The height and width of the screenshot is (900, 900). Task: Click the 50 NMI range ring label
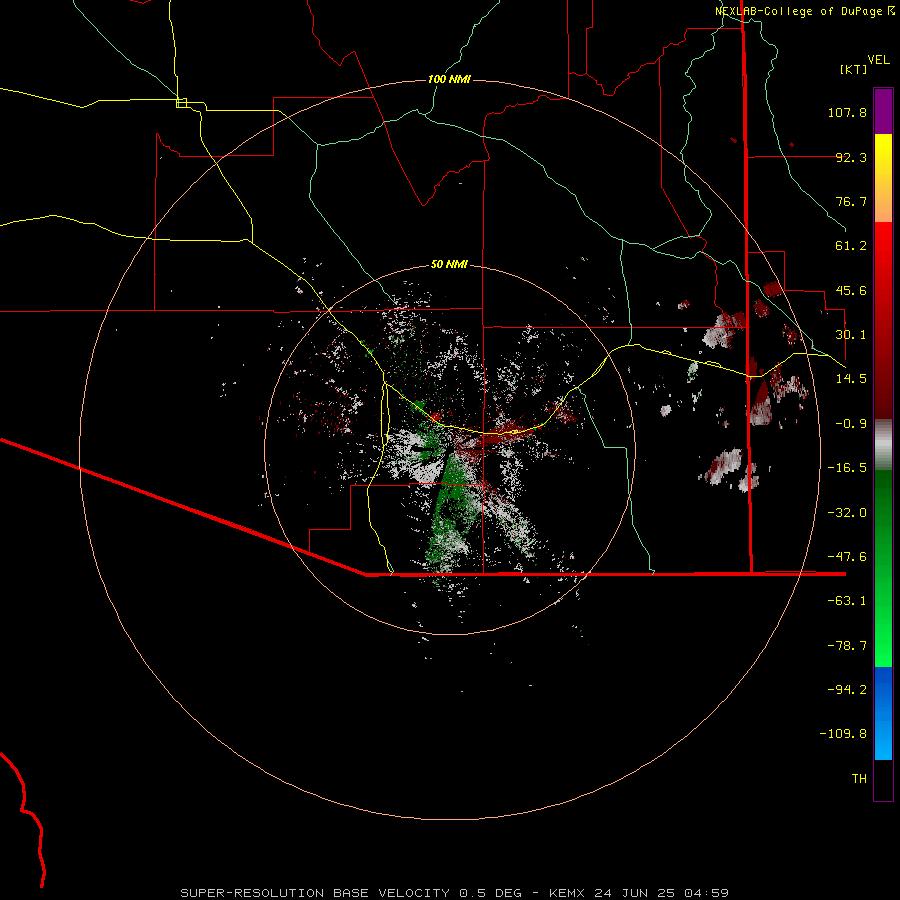pos(449,264)
